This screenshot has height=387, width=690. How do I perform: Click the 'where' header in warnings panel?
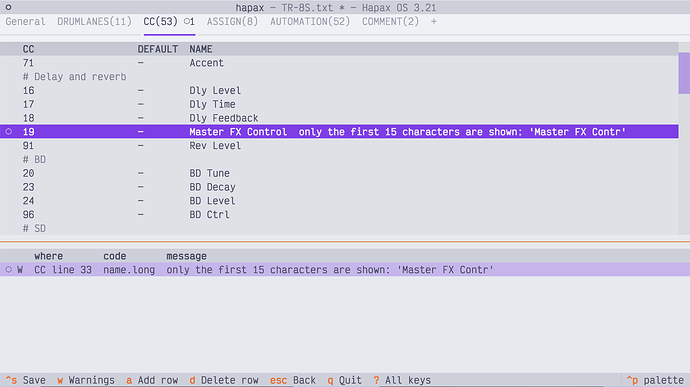[48, 256]
